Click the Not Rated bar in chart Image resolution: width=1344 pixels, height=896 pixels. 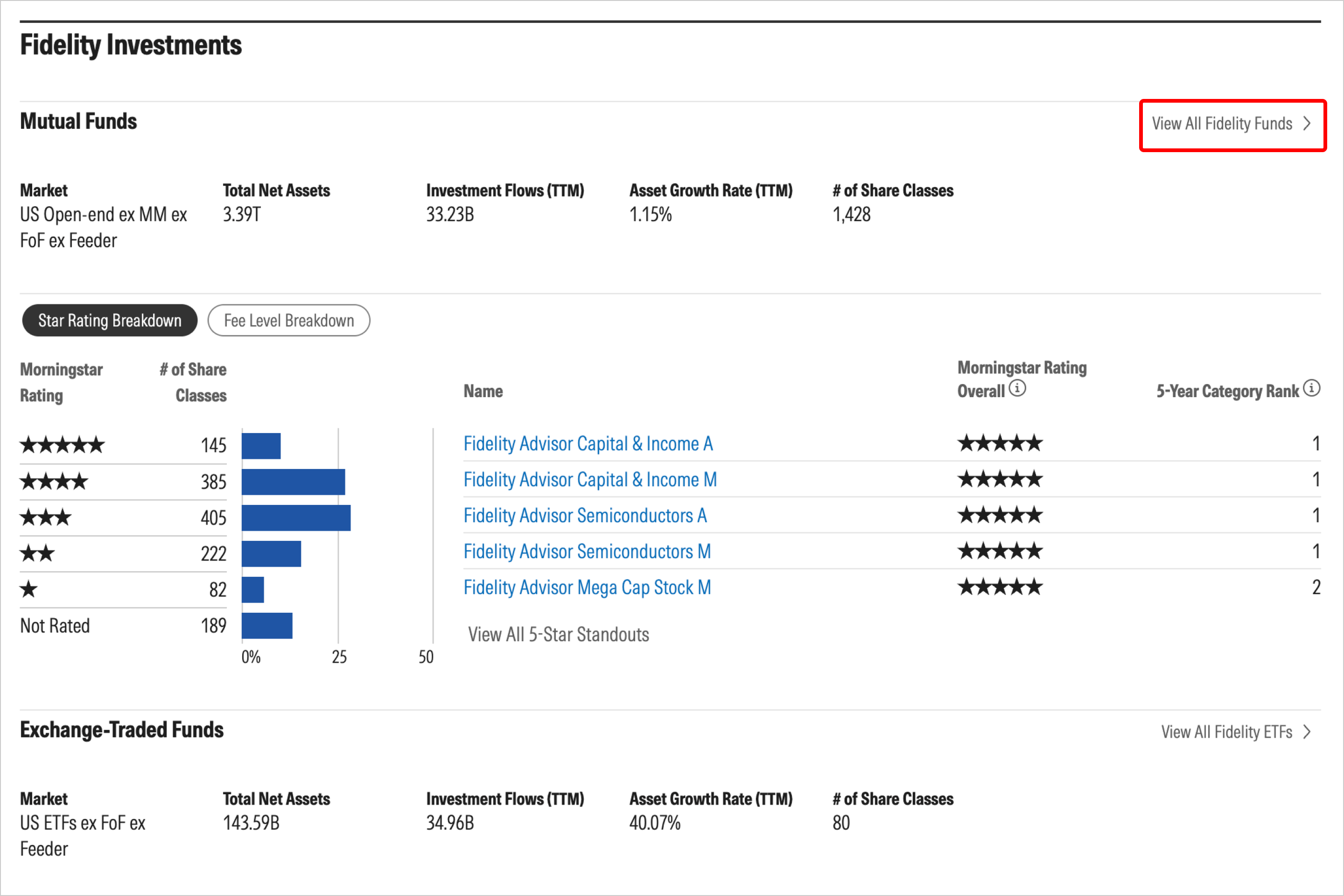tap(267, 626)
